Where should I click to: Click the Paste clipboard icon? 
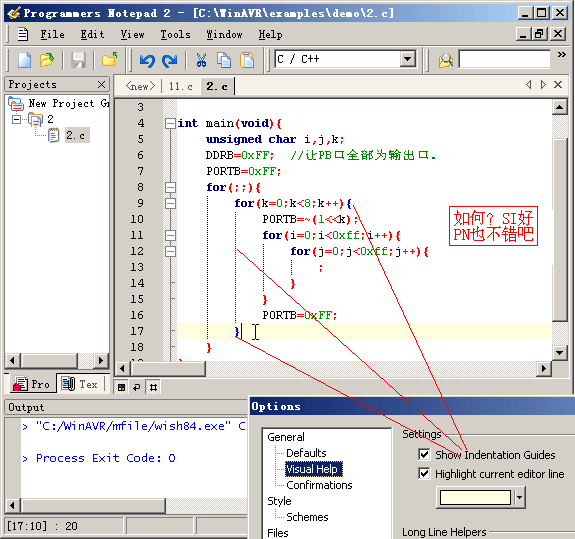click(x=247, y=60)
